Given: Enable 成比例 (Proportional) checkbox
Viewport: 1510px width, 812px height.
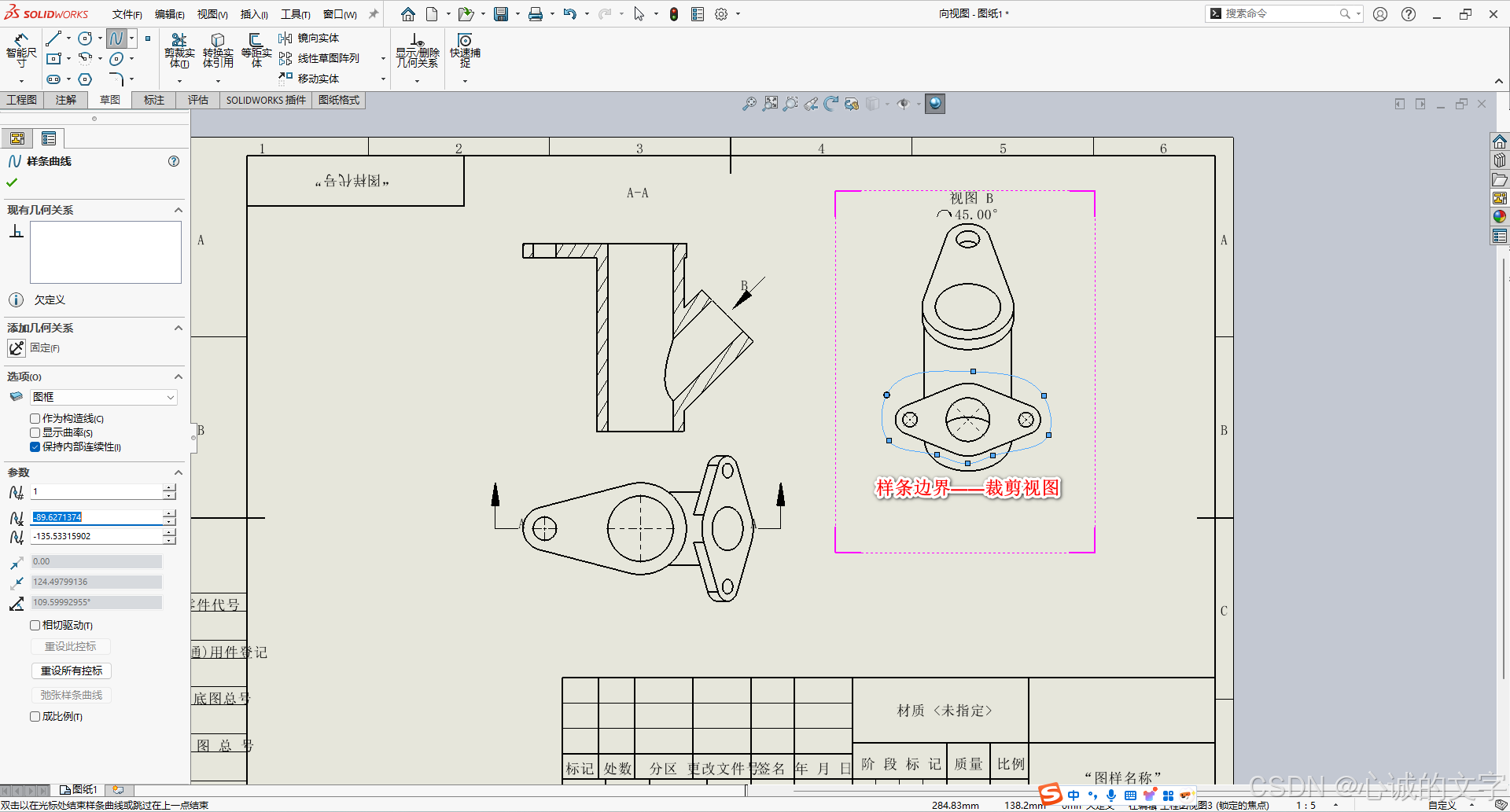Looking at the screenshot, I should (x=35, y=717).
